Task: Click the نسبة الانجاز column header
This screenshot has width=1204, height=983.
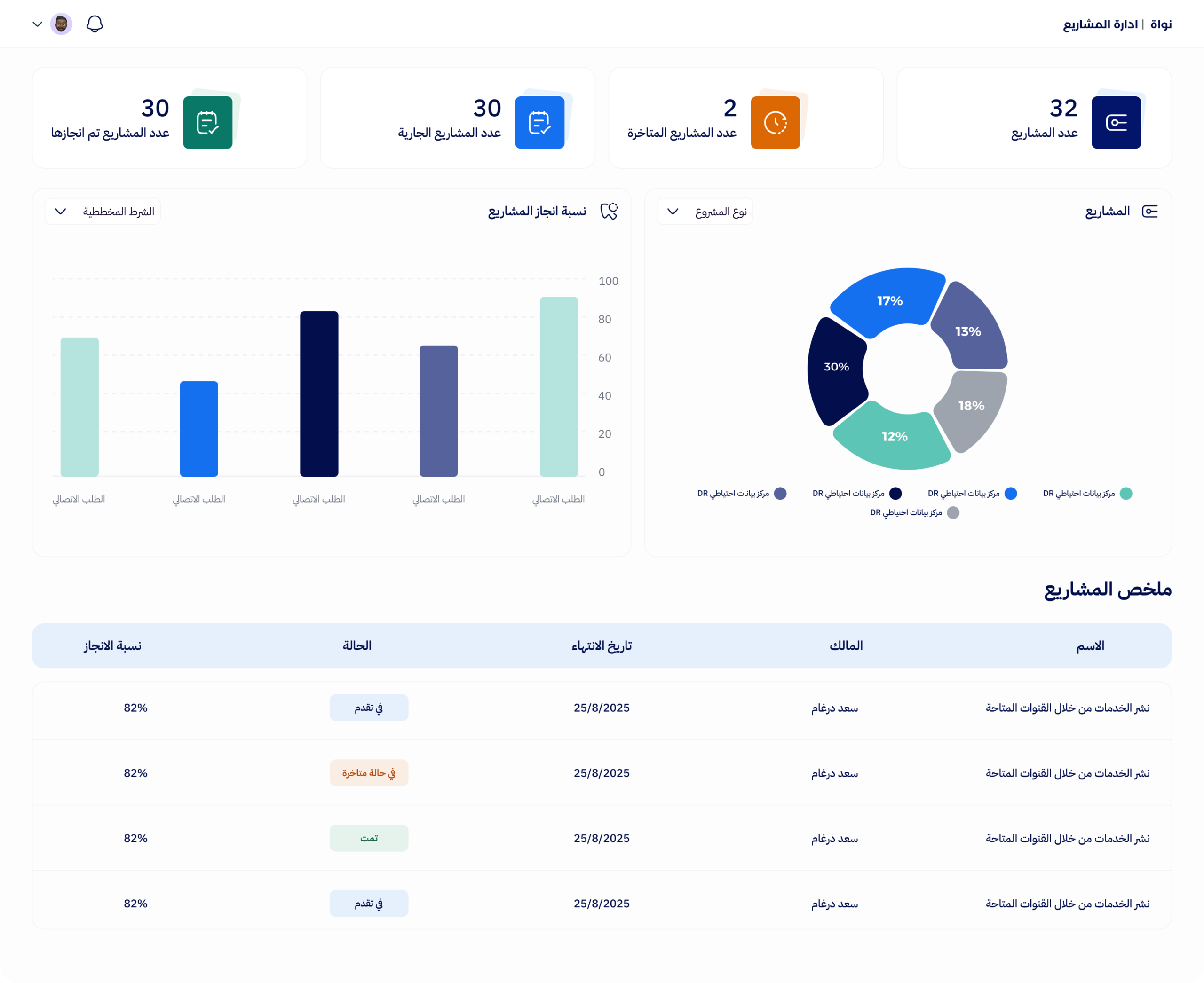Action: point(113,645)
